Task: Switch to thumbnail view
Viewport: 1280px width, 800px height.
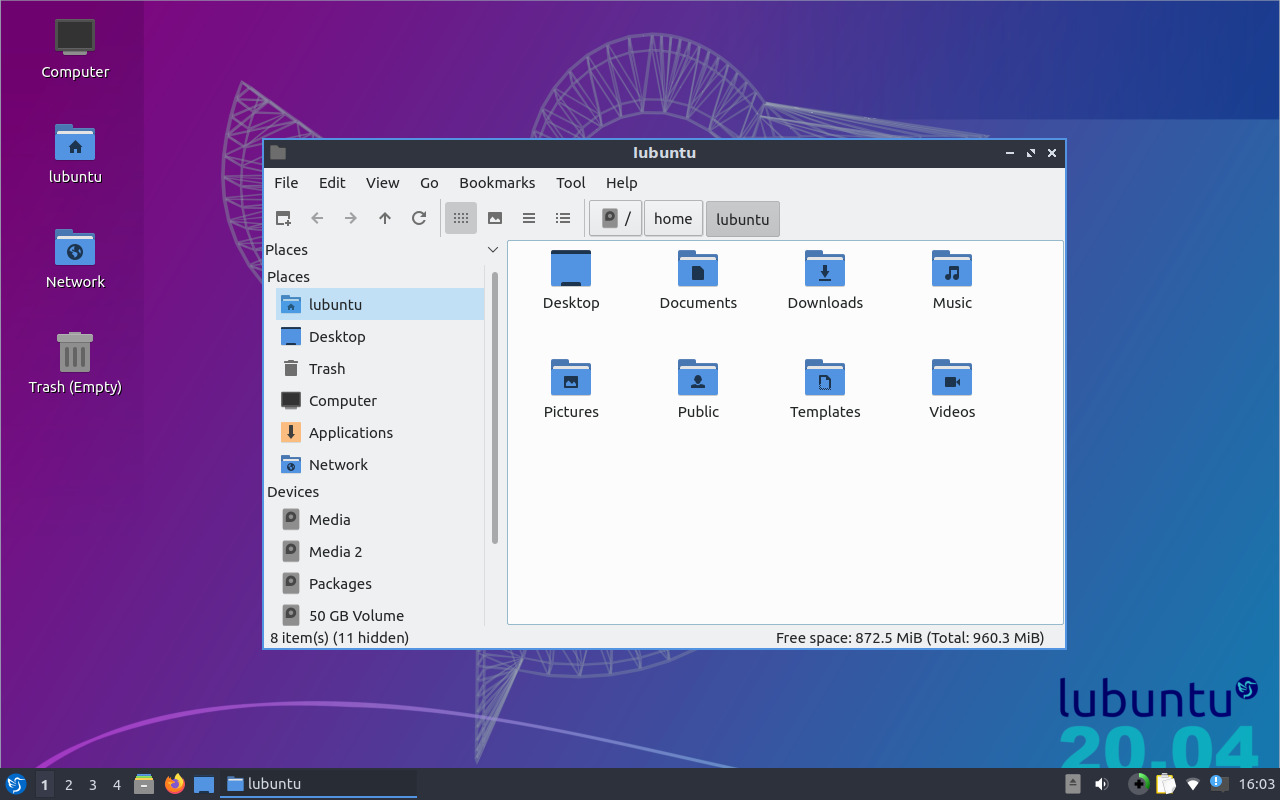Action: (494, 218)
